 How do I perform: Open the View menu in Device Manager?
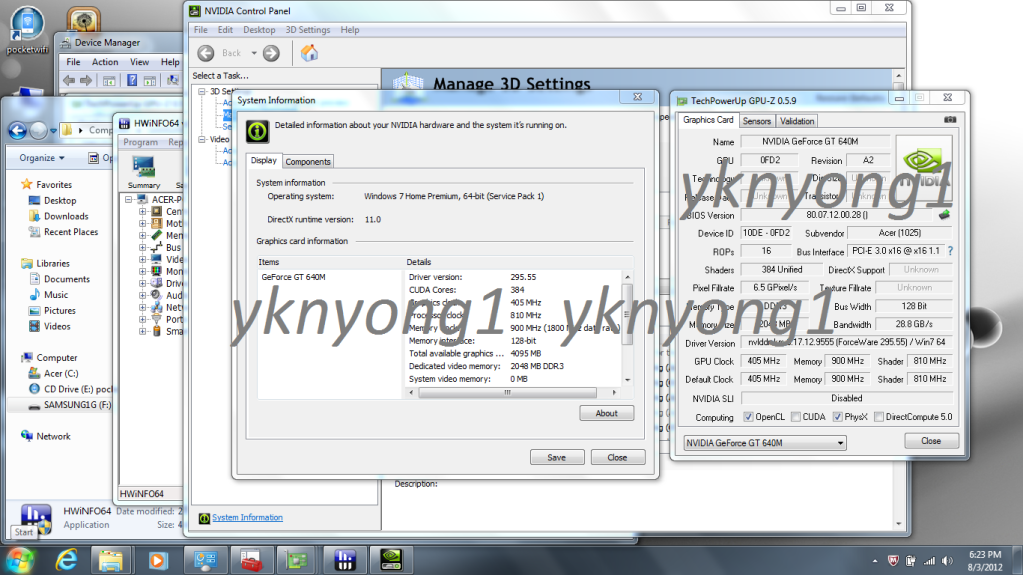point(140,62)
